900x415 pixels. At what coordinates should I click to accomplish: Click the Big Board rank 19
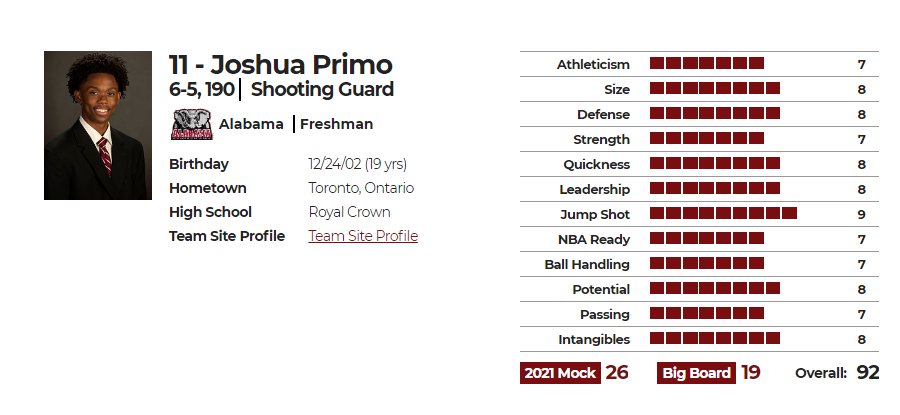click(x=750, y=373)
